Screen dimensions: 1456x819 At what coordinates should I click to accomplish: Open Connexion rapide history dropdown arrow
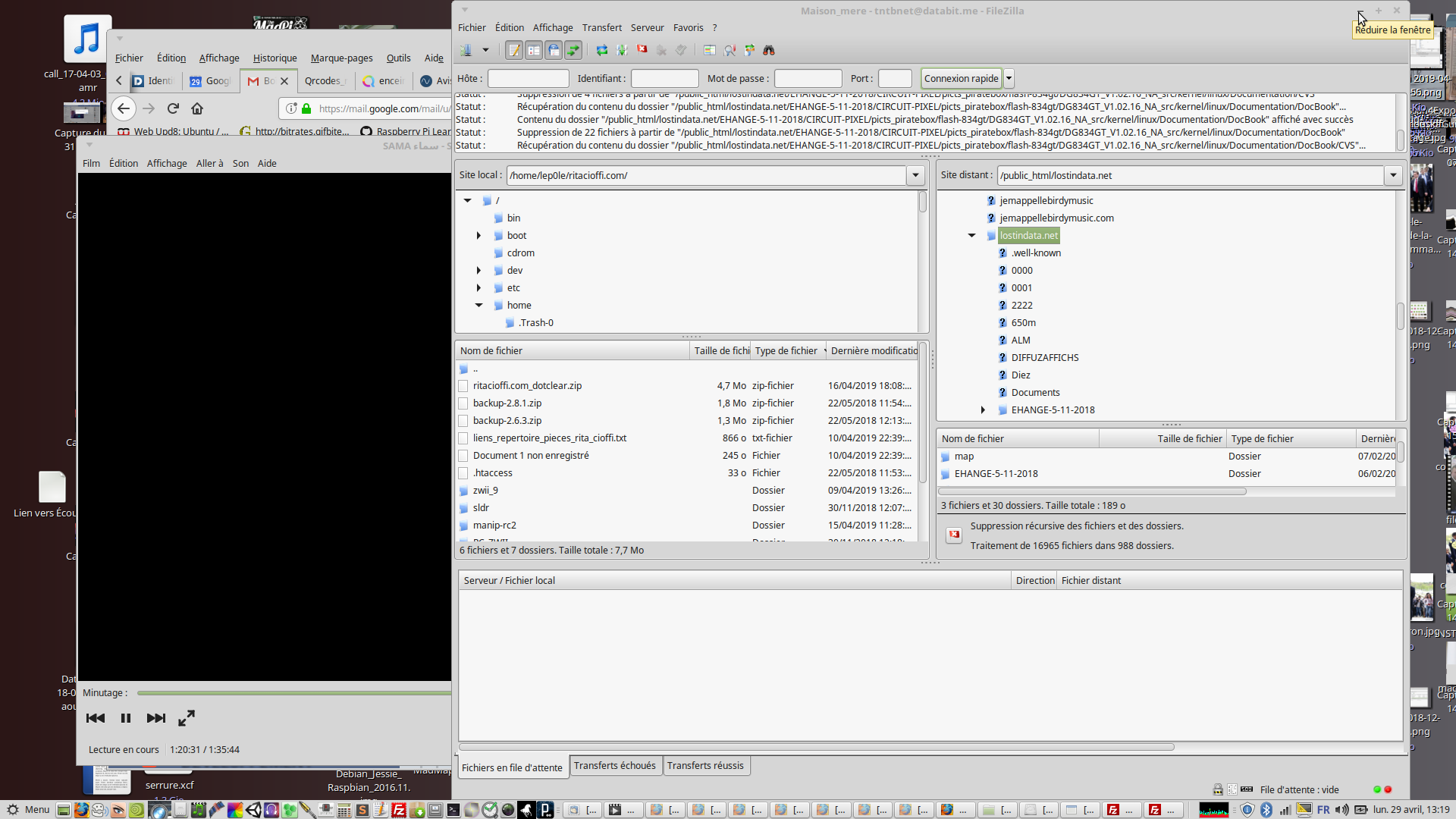pos(1009,78)
